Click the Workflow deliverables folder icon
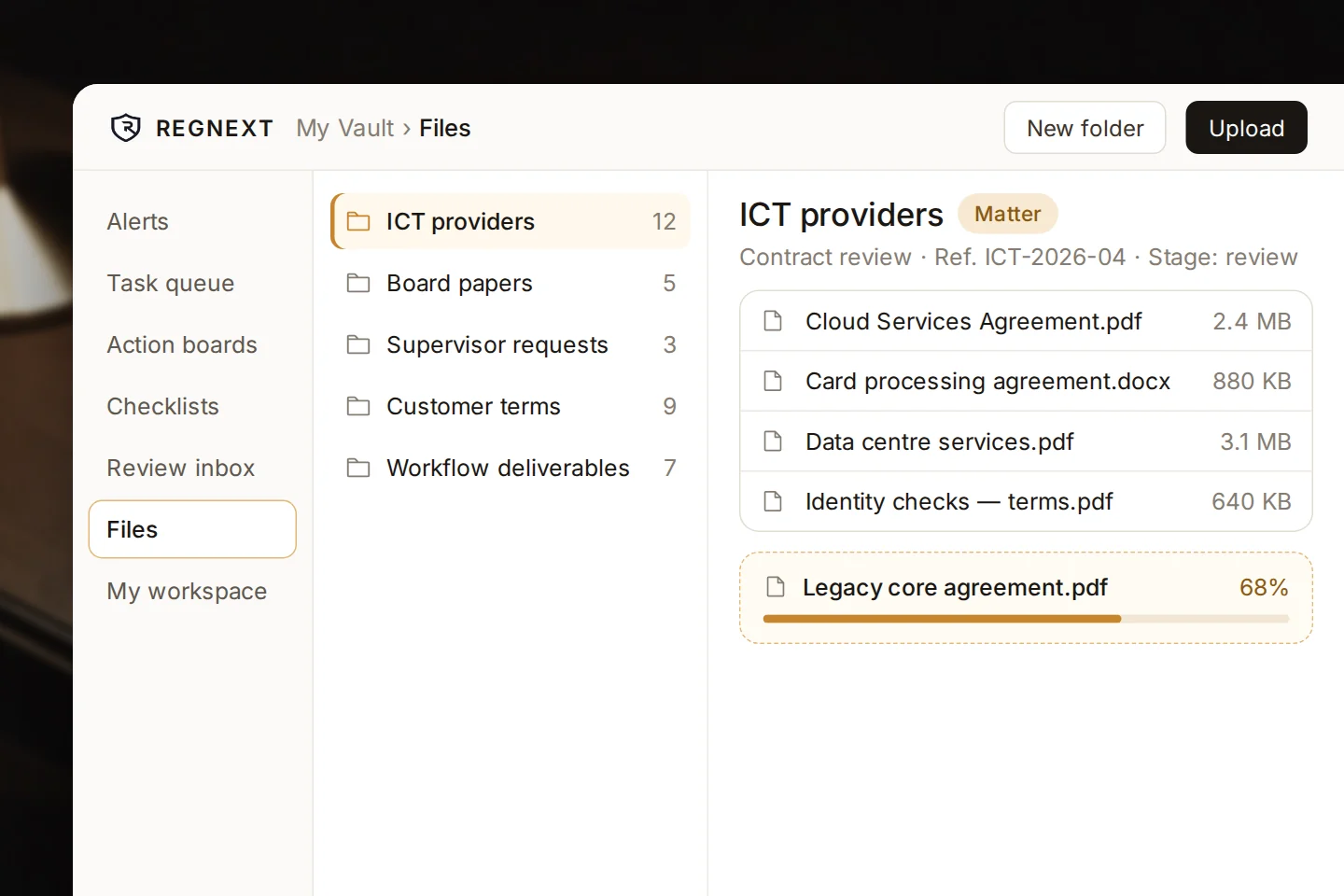Viewport: 1344px width, 896px height. pos(358,468)
